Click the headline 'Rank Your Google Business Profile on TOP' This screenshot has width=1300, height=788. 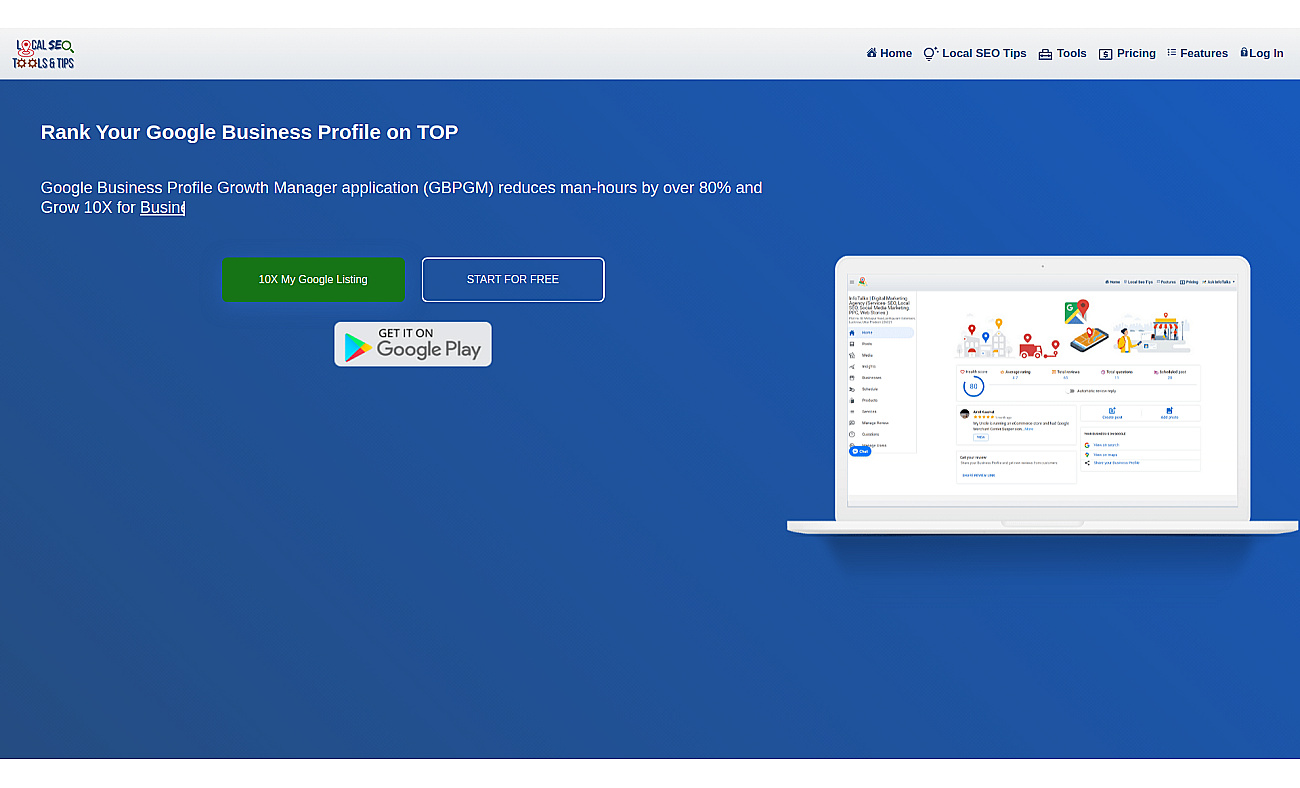pos(249,132)
